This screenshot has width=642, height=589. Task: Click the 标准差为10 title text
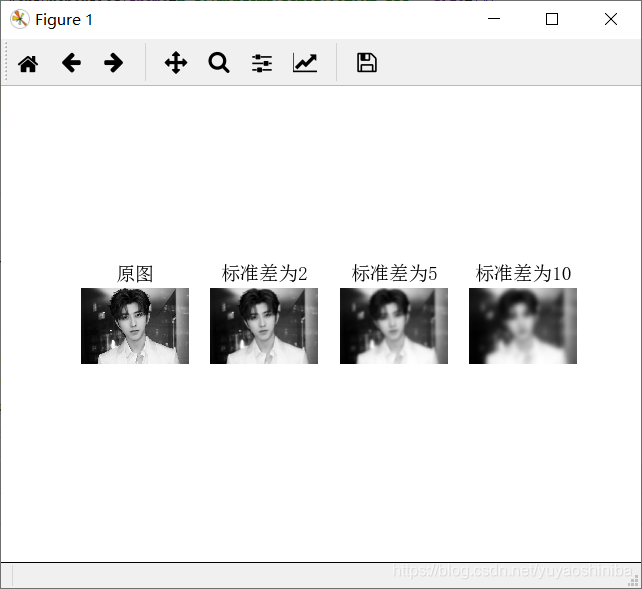(x=523, y=273)
